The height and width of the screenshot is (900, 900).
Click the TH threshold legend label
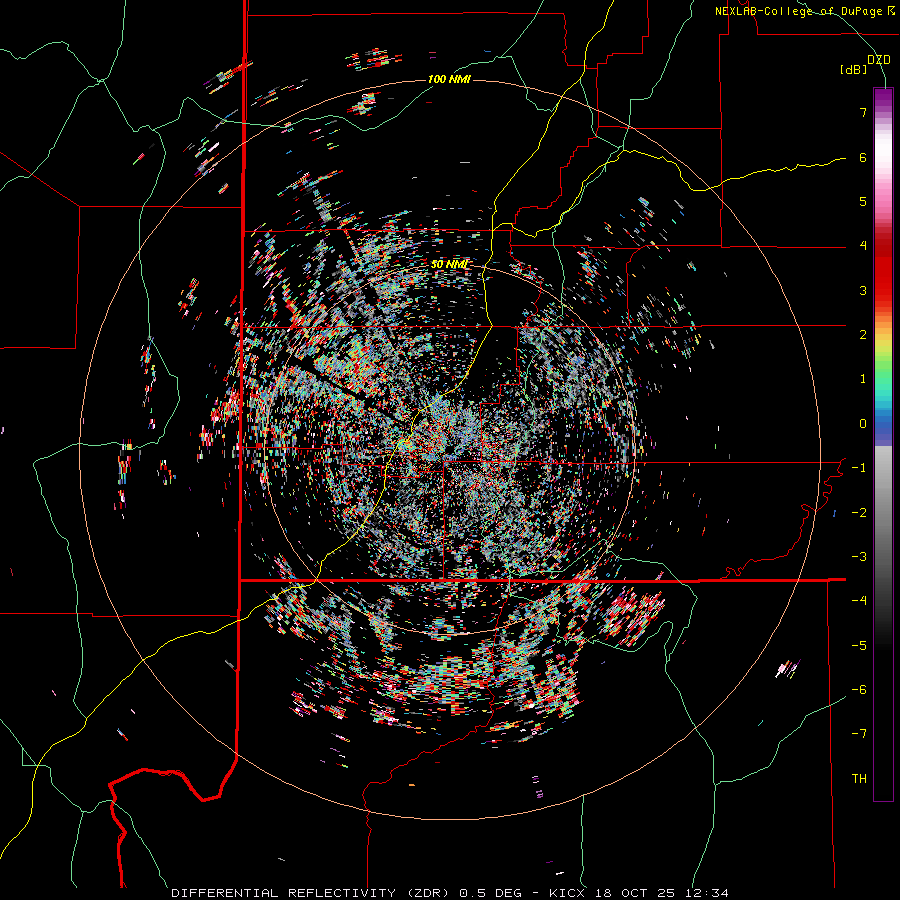click(859, 779)
